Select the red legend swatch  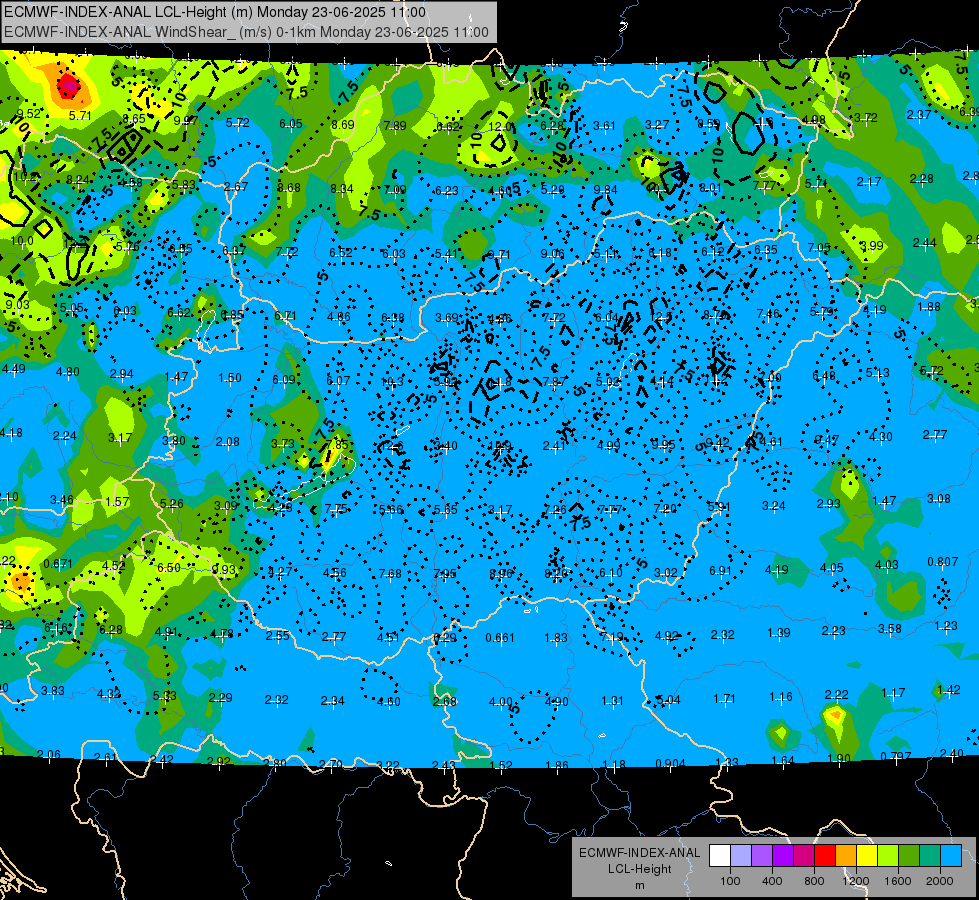coord(825,856)
